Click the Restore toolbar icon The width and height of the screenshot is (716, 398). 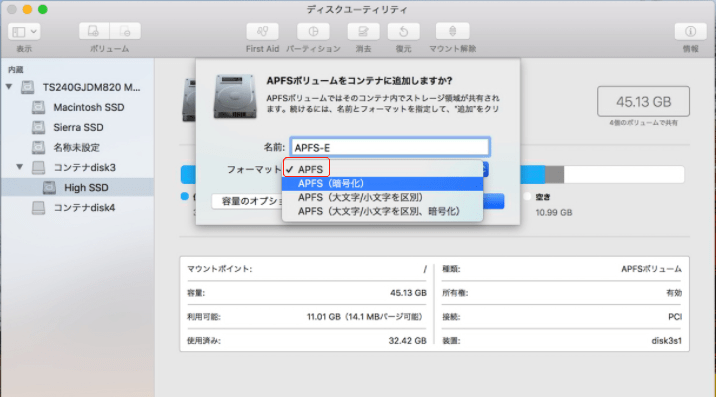[404, 31]
